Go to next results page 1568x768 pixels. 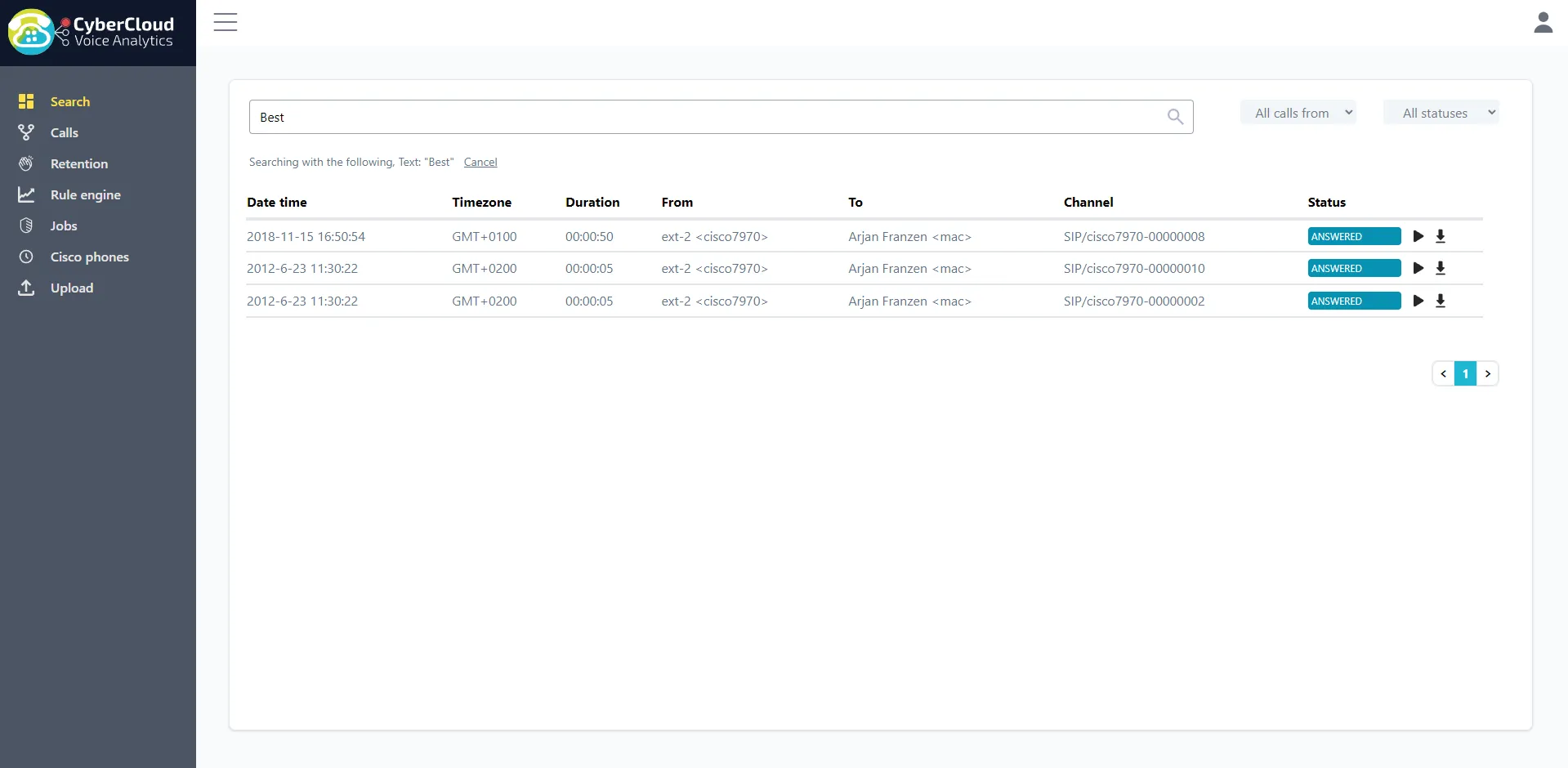point(1487,373)
